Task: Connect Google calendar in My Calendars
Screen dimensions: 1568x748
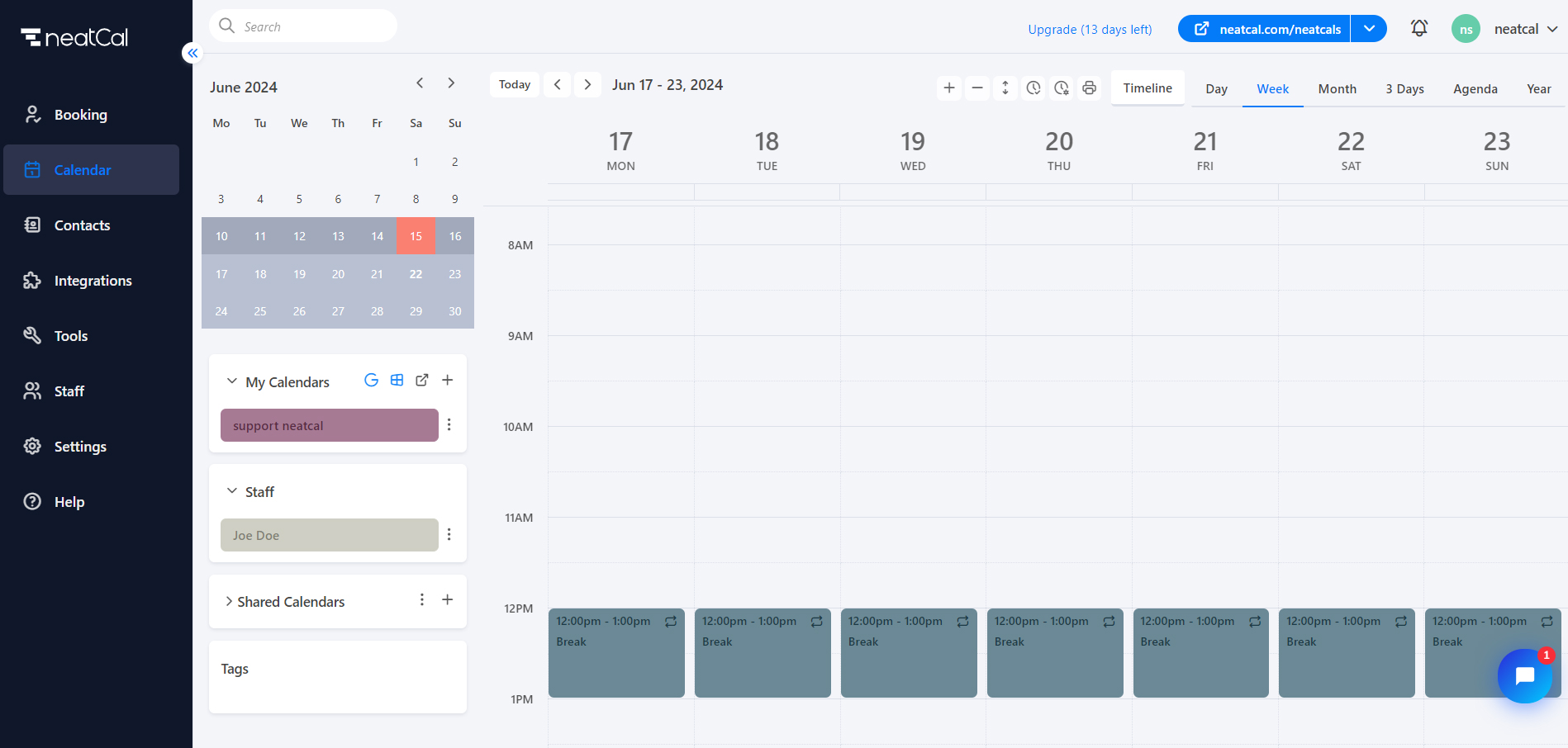Action: [372, 380]
